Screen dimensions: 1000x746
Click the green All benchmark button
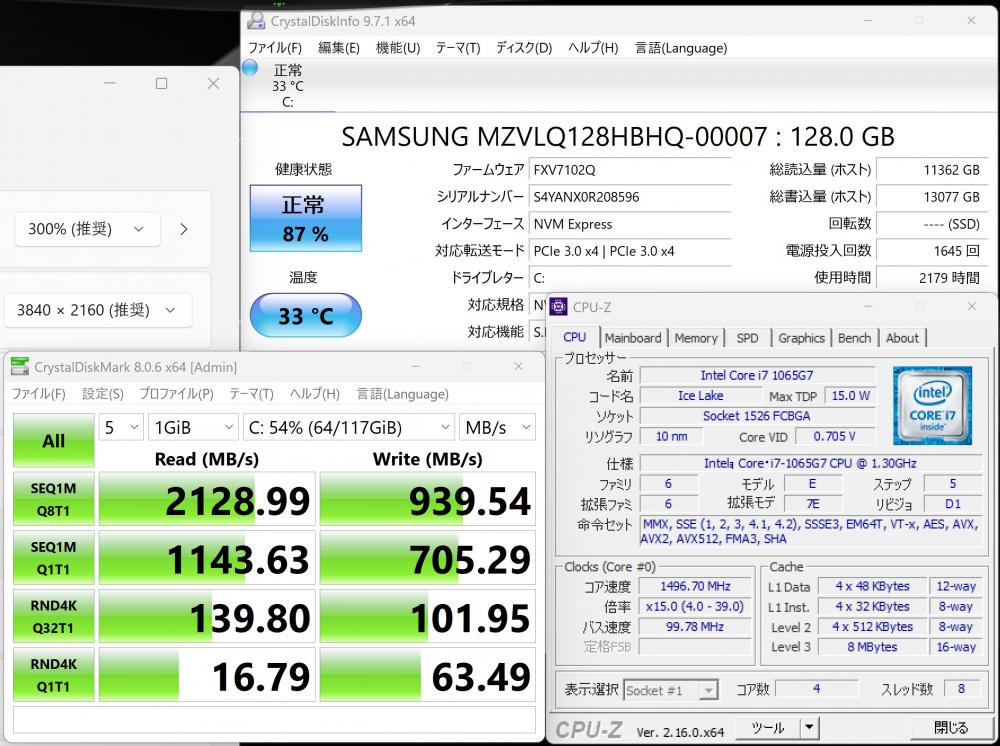[x=54, y=441]
